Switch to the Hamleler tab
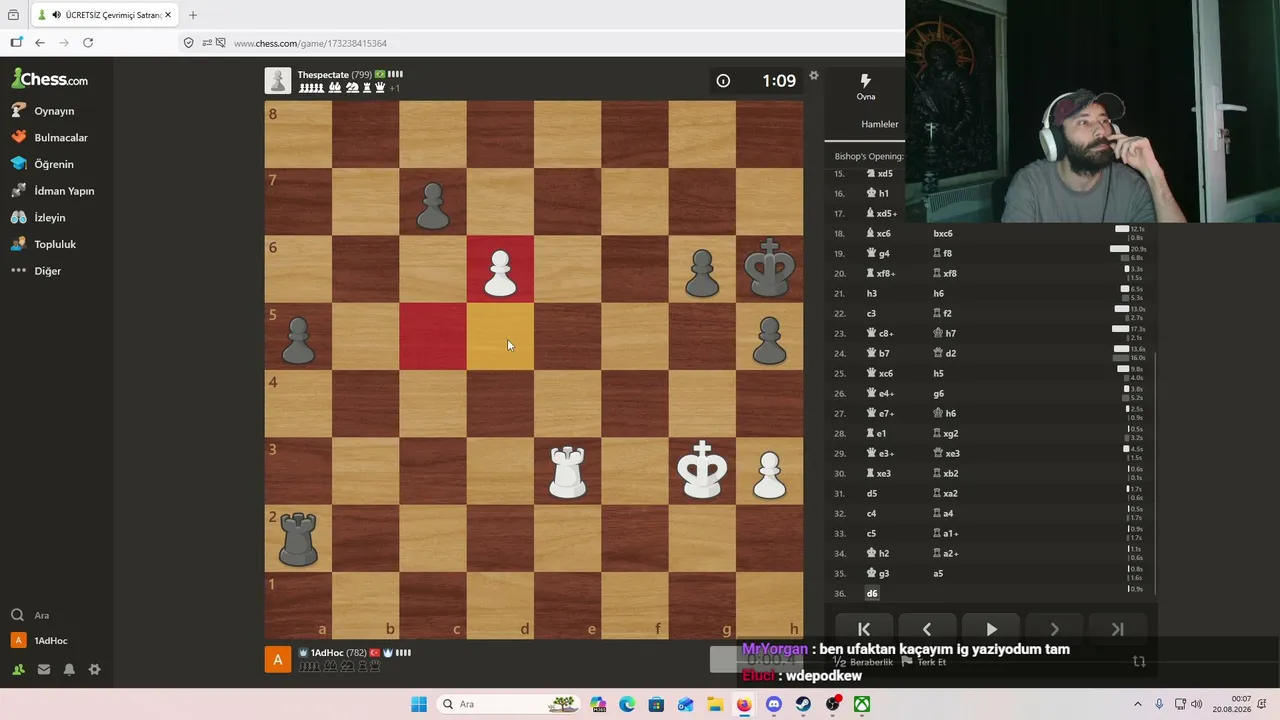 coord(880,124)
